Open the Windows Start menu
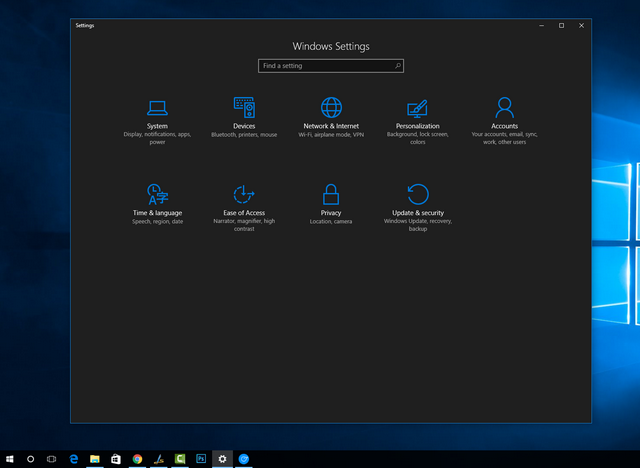 (x=10, y=459)
